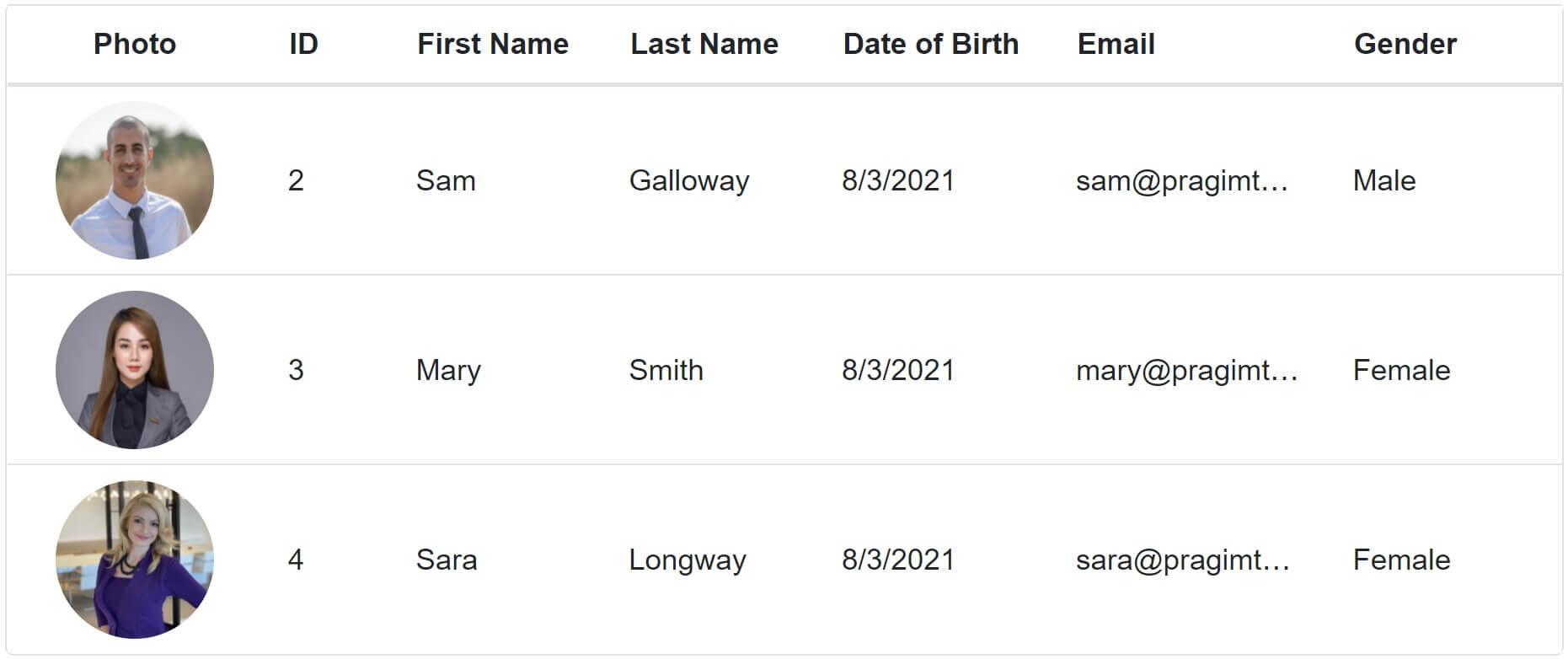This screenshot has height=659, width=1568.
Task: Click the first name Sara
Action: (x=447, y=560)
